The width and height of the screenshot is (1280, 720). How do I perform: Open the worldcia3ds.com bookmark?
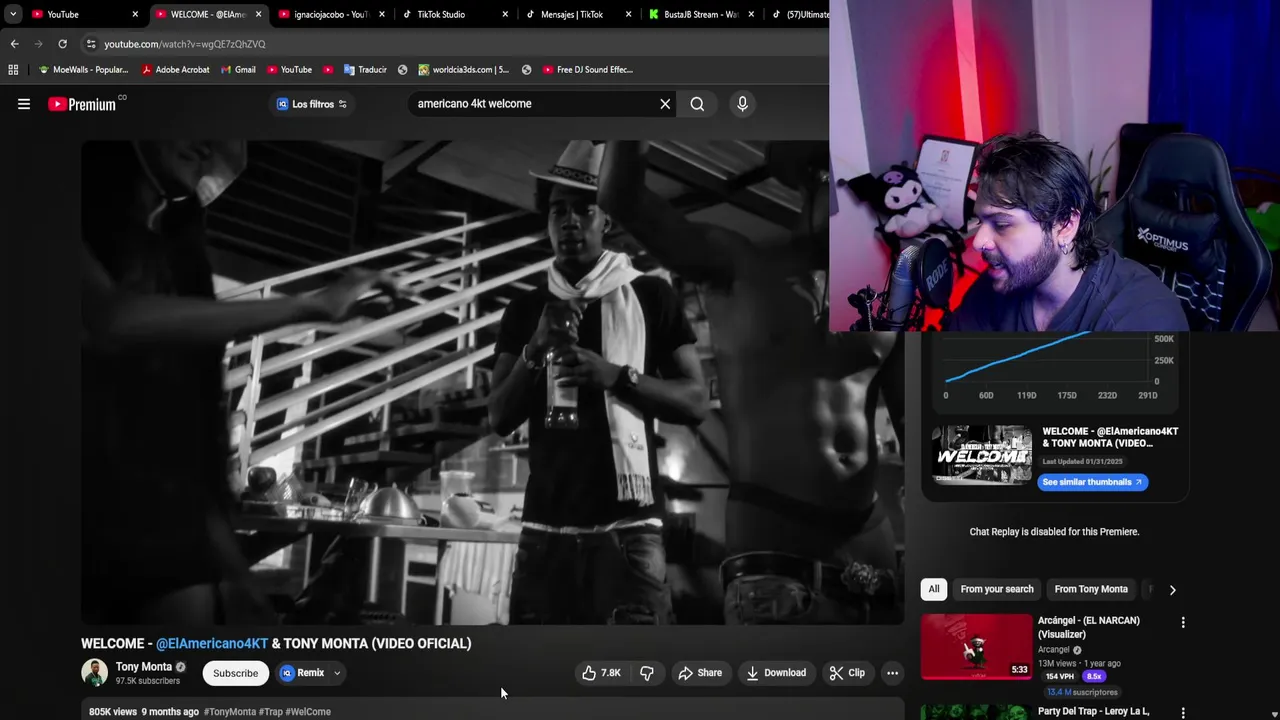point(463,70)
